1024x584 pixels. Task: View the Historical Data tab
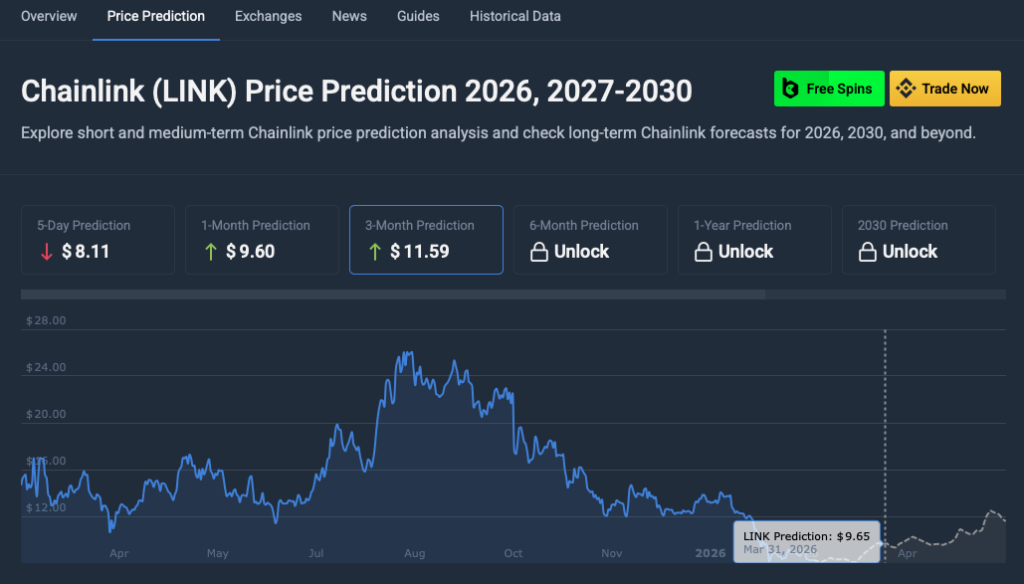tap(515, 16)
